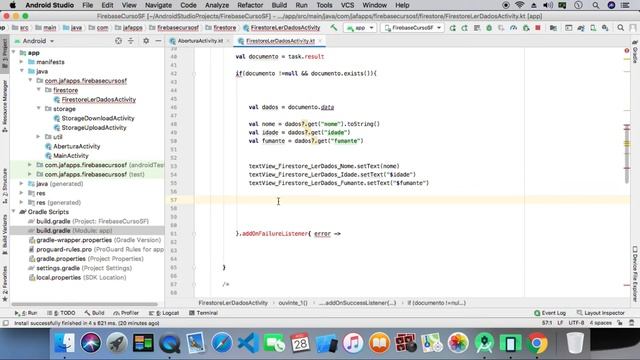640x360 pixels.
Task: Open the Event Log
Action: pos(550,313)
